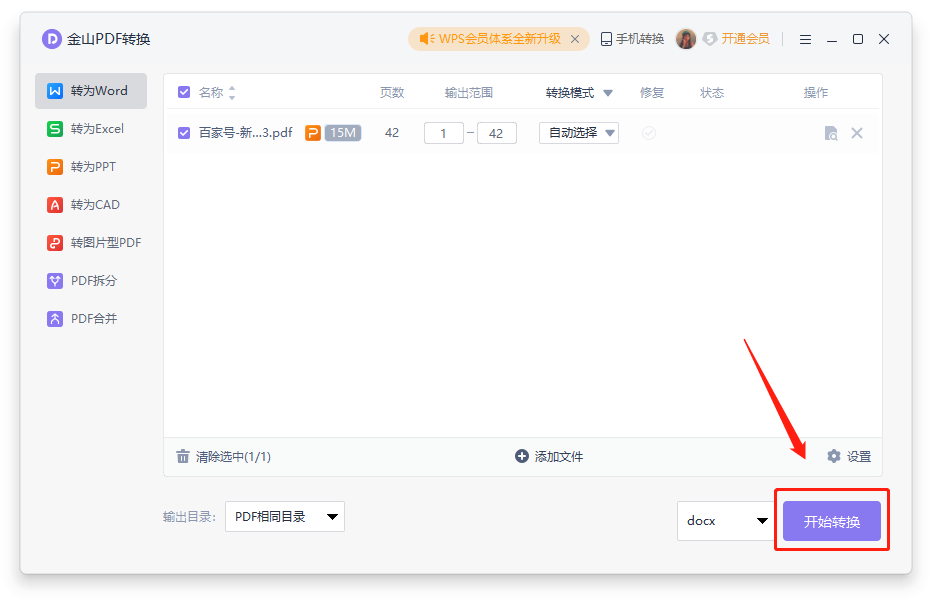The height and width of the screenshot is (602, 932).
Task: Click the file name 百家号-新...3.pdf
Action: [245, 133]
